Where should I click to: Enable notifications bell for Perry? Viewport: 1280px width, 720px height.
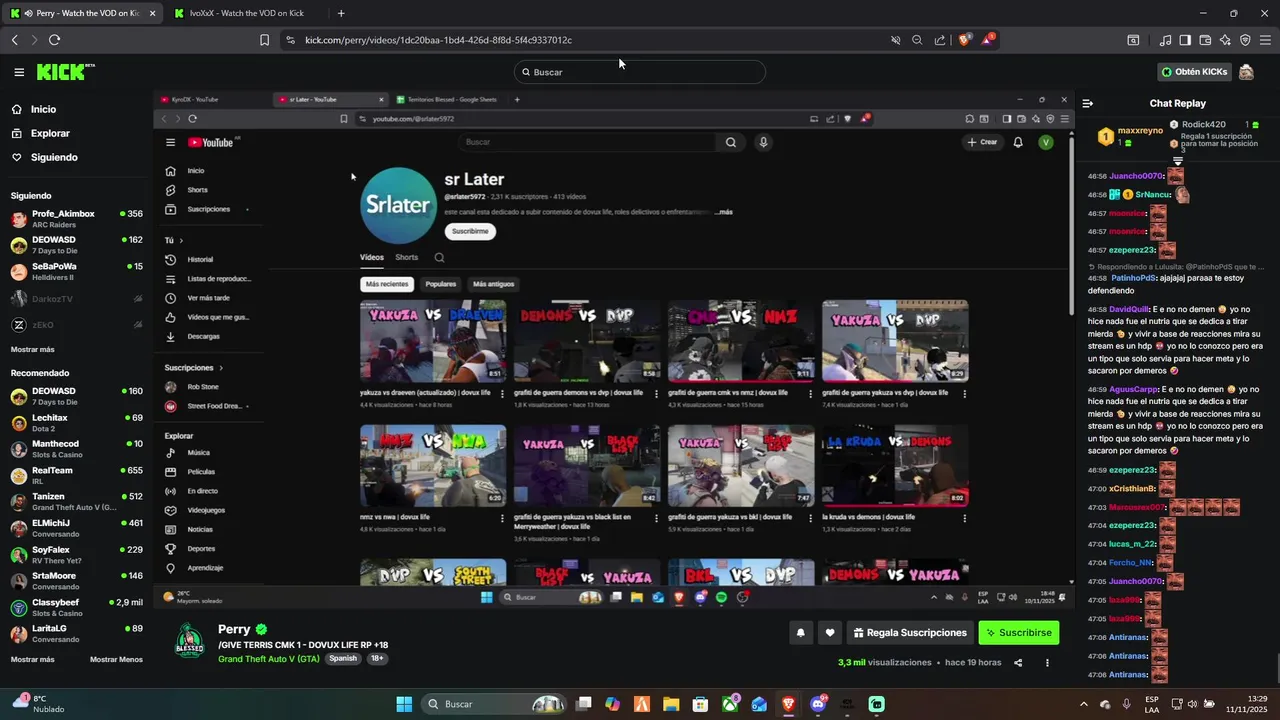click(x=800, y=633)
